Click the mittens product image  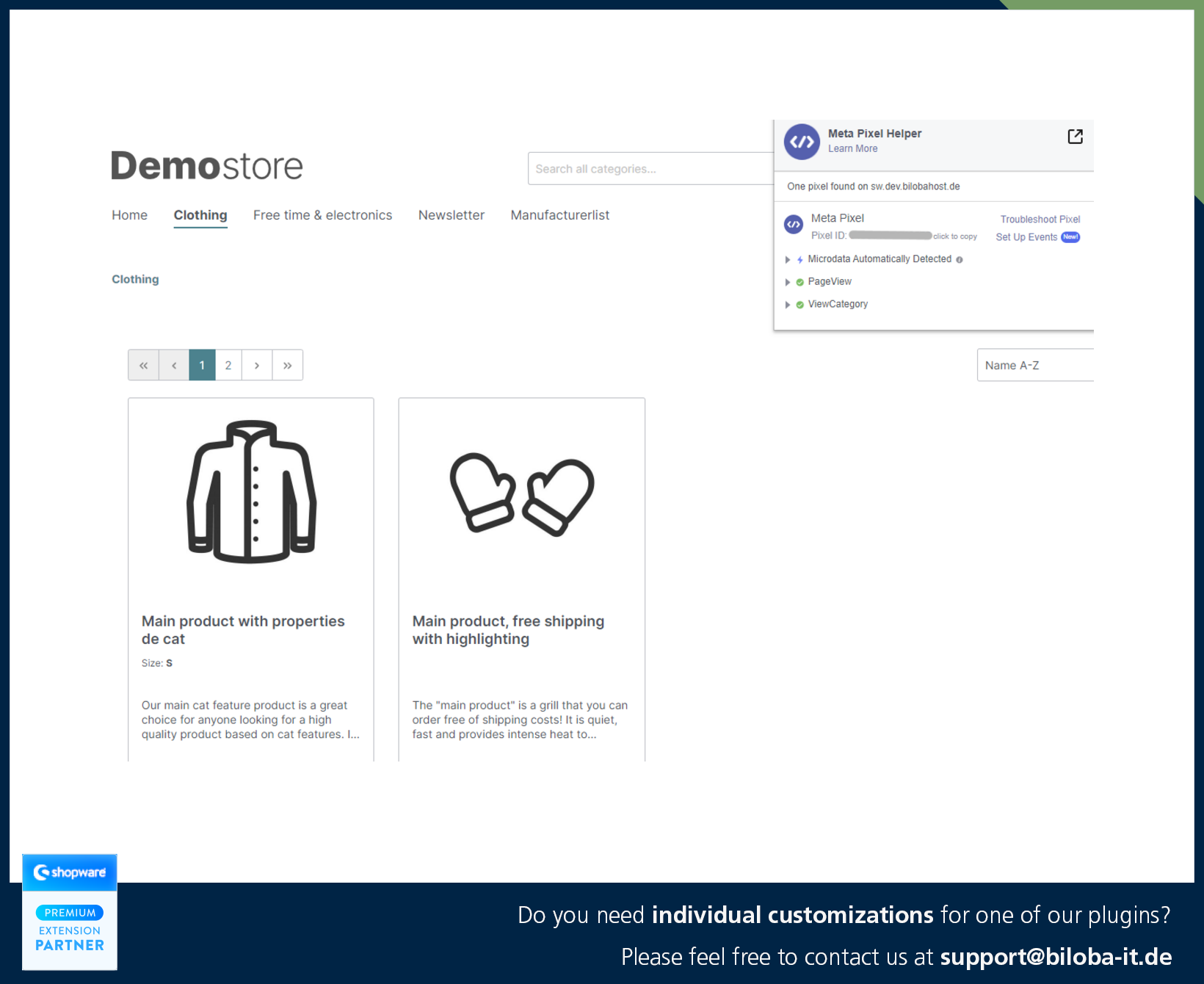coord(522,495)
